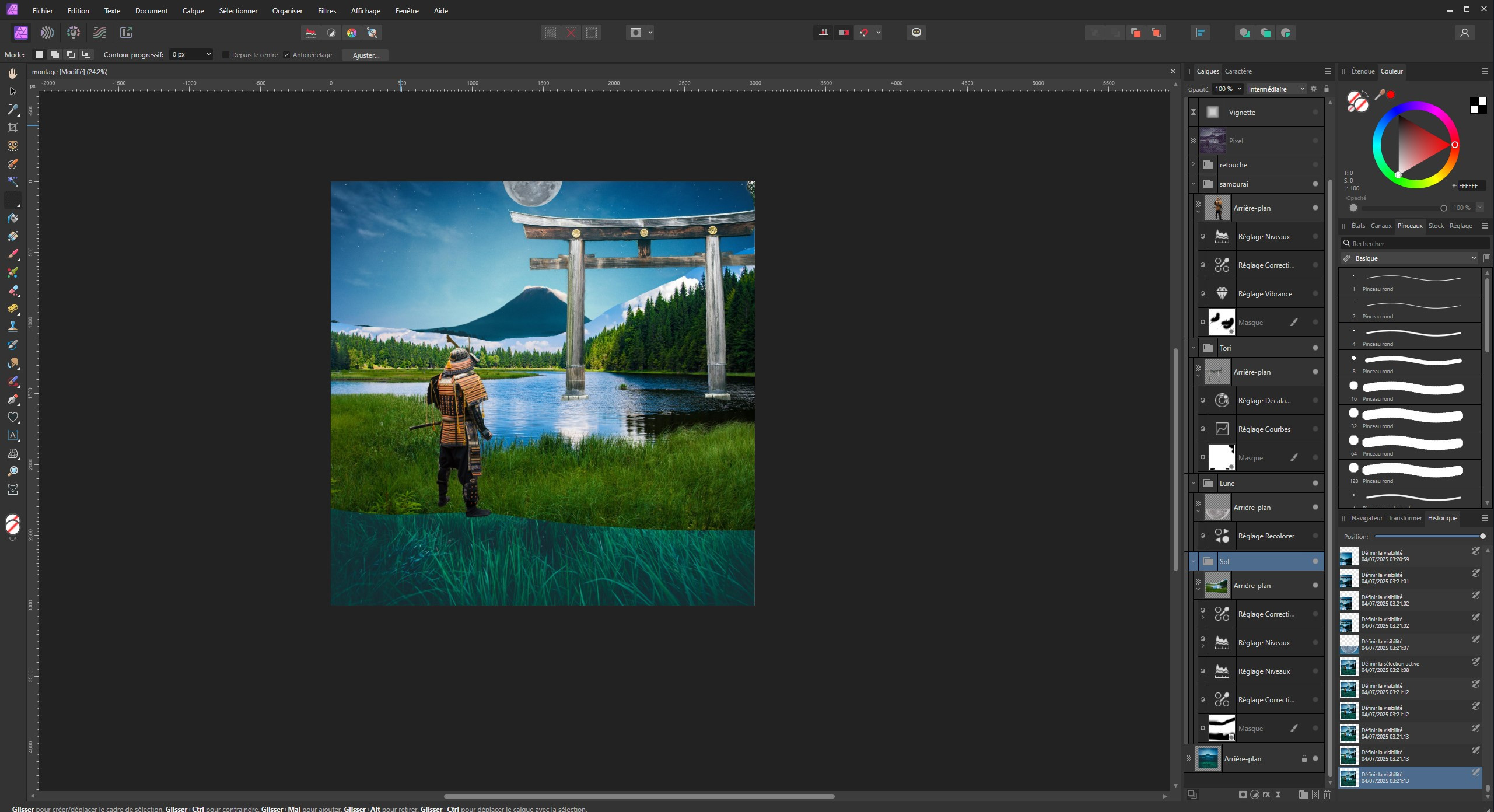Uncheck the Anticrénelage checkbox
Screen dimensions: 1494x812
[x=286, y=55]
